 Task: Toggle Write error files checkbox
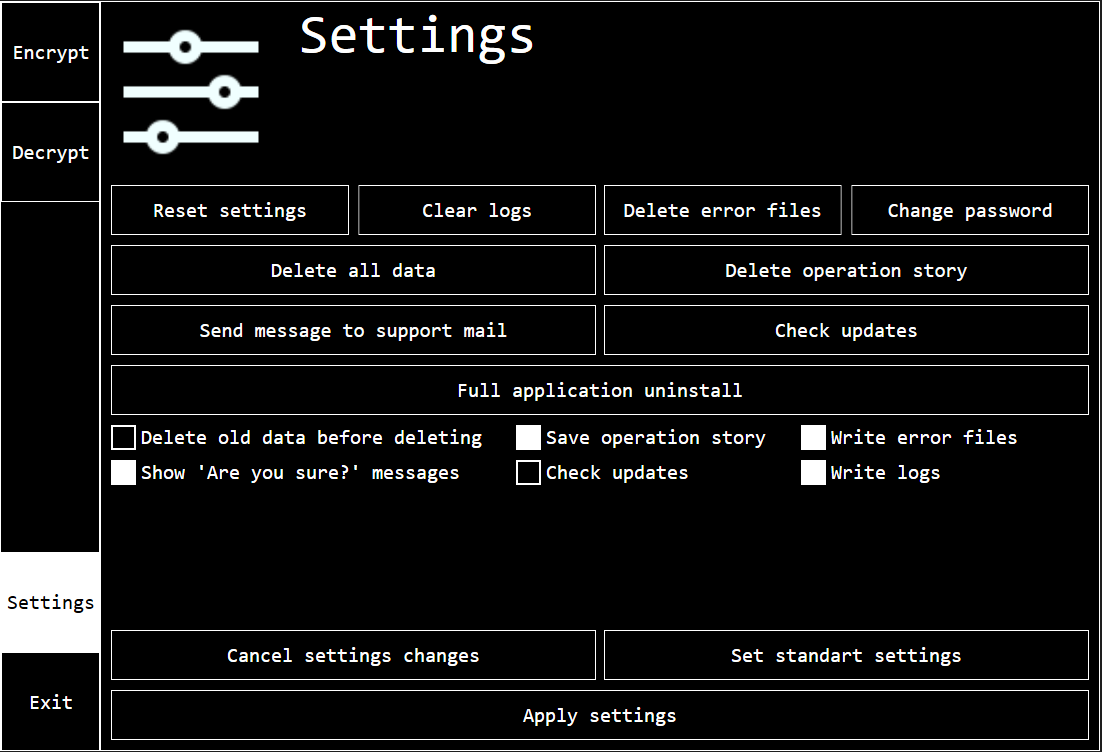tap(813, 437)
